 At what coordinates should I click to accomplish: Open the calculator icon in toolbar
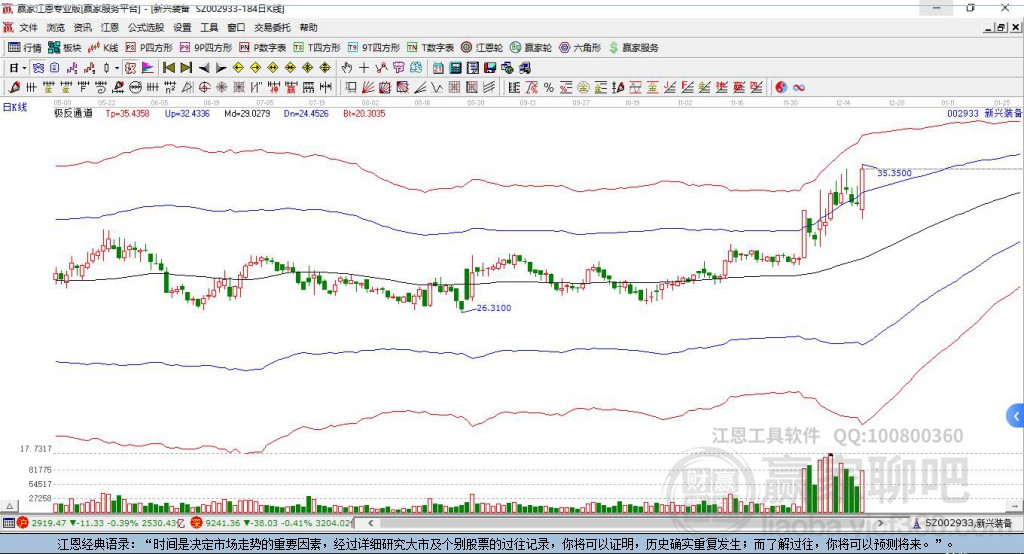pyautogui.click(x=455, y=68)
